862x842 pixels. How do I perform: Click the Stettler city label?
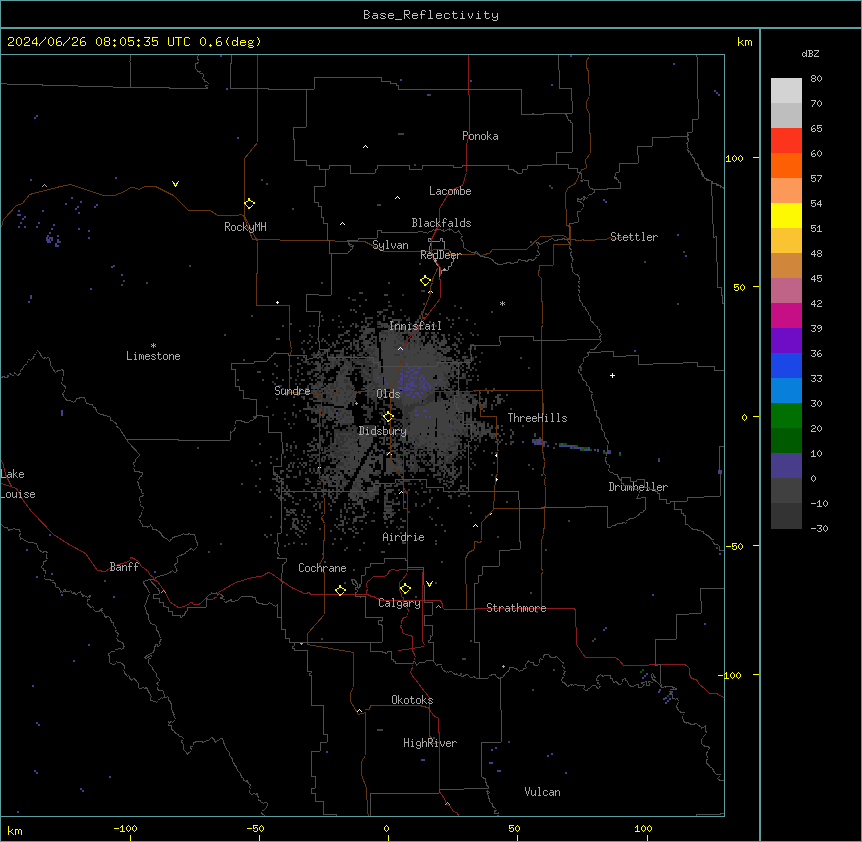[x=634, y=237]
